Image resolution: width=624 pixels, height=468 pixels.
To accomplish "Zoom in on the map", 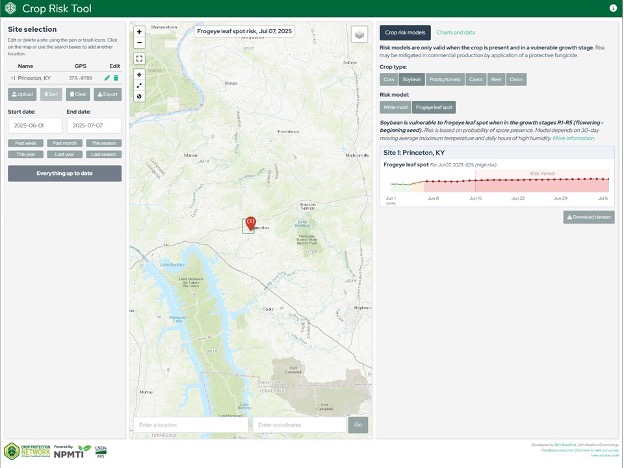I will point(139,32).
